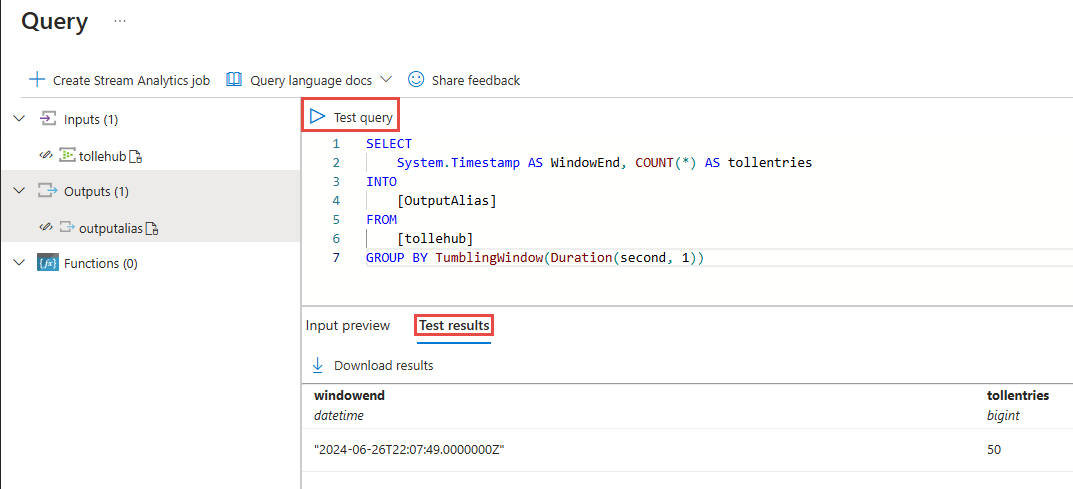Image resolution: width=1073 pixels, height=489 pixels.
Task: Click the Share feedback smiley icon
Action: 416,80
